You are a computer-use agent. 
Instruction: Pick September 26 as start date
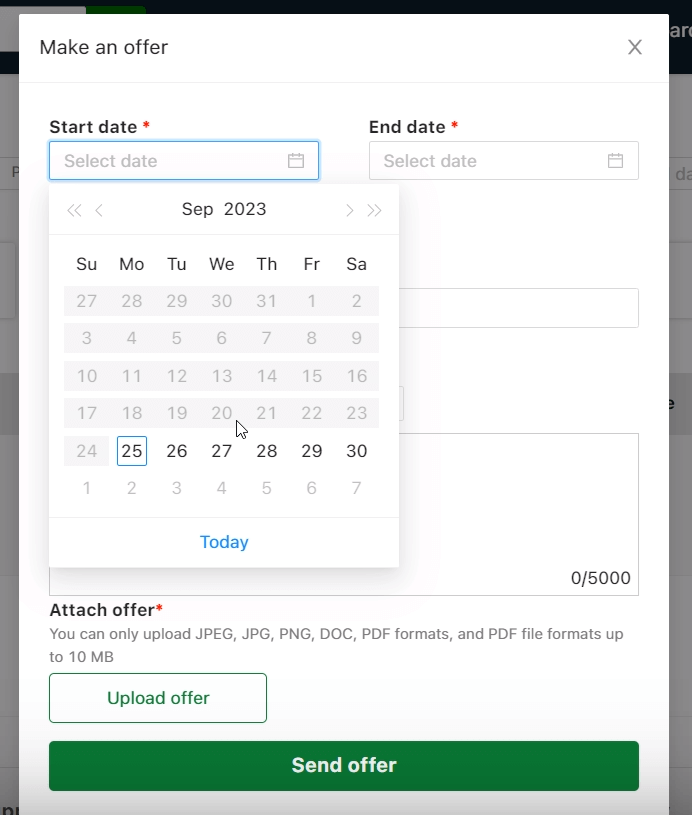177,451
